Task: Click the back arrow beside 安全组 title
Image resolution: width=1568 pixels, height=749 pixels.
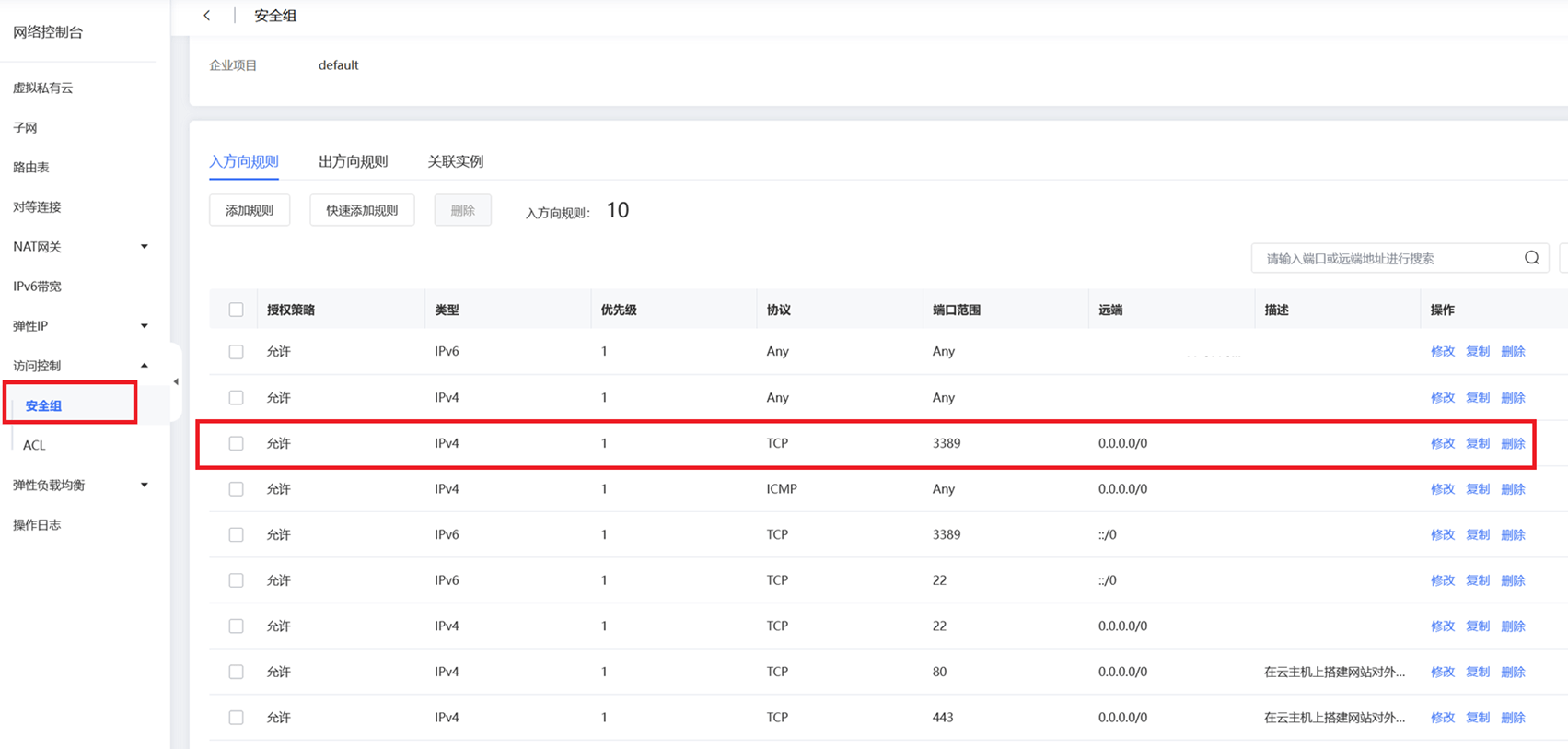Action: [207, 16]
